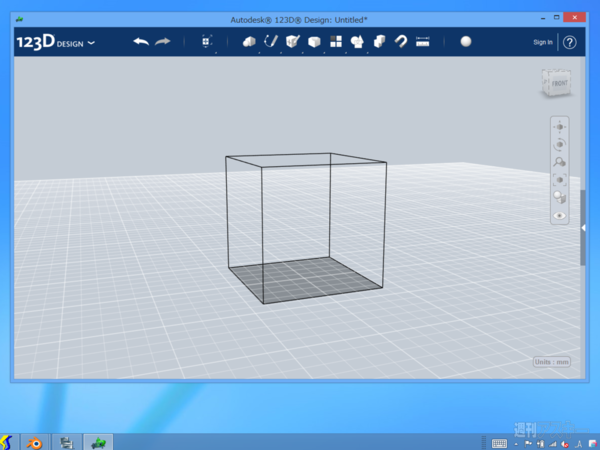Open the Pattern tool menu

(x=336, y=41)
